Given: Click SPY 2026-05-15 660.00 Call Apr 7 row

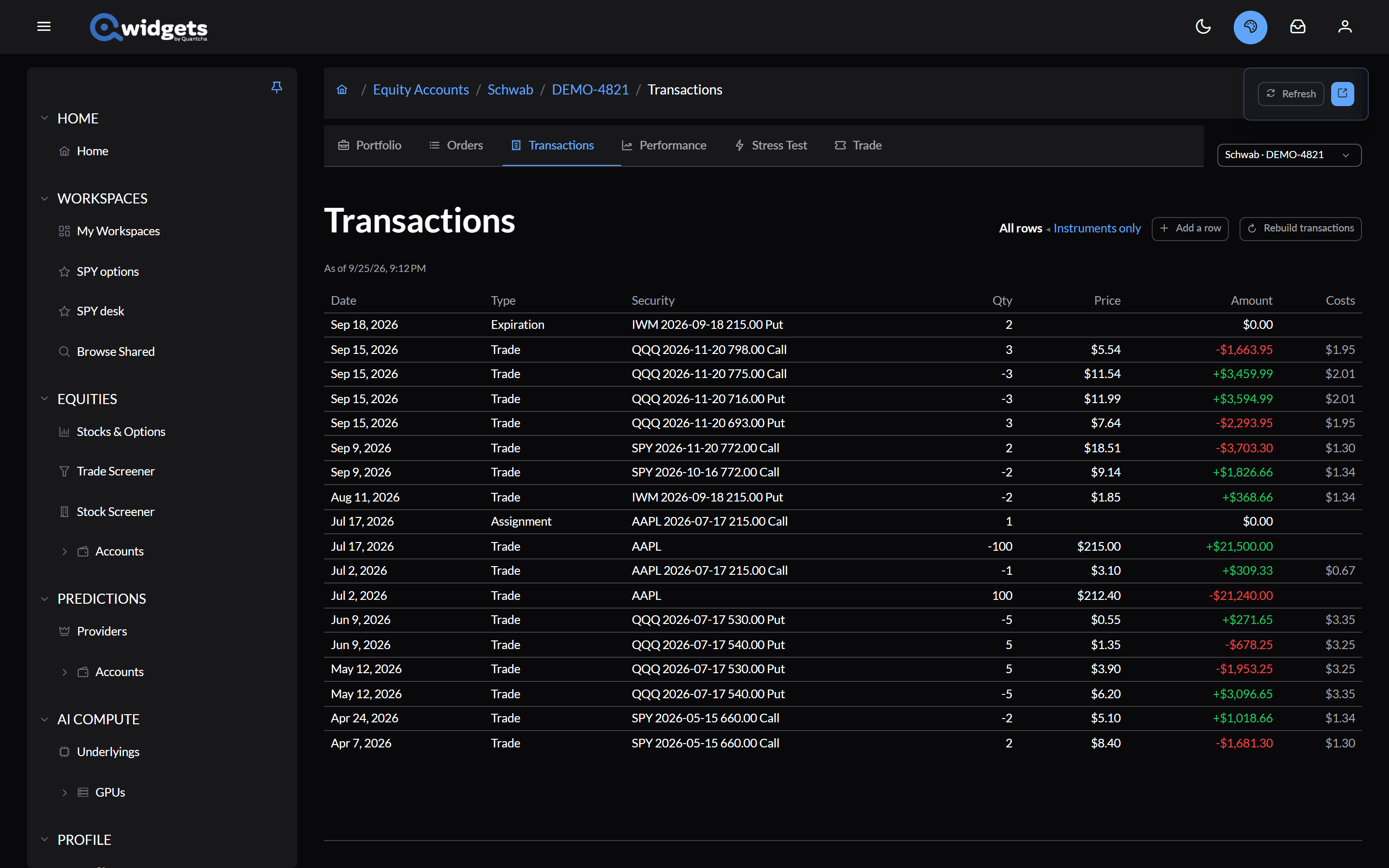Looking at the screenshot, I should click(x=843, y=743).
